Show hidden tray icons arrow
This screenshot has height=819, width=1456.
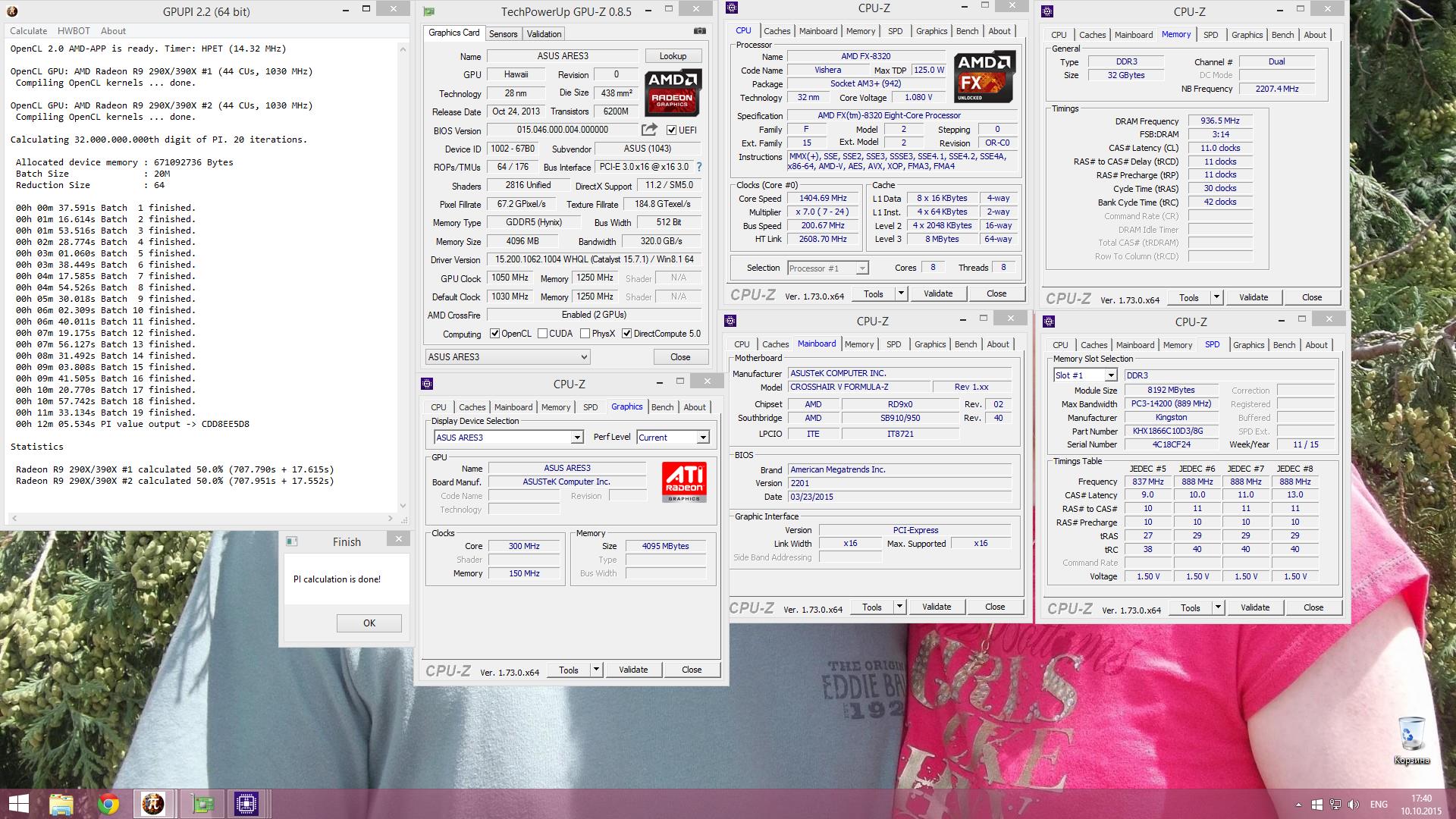click(1298, 805)
